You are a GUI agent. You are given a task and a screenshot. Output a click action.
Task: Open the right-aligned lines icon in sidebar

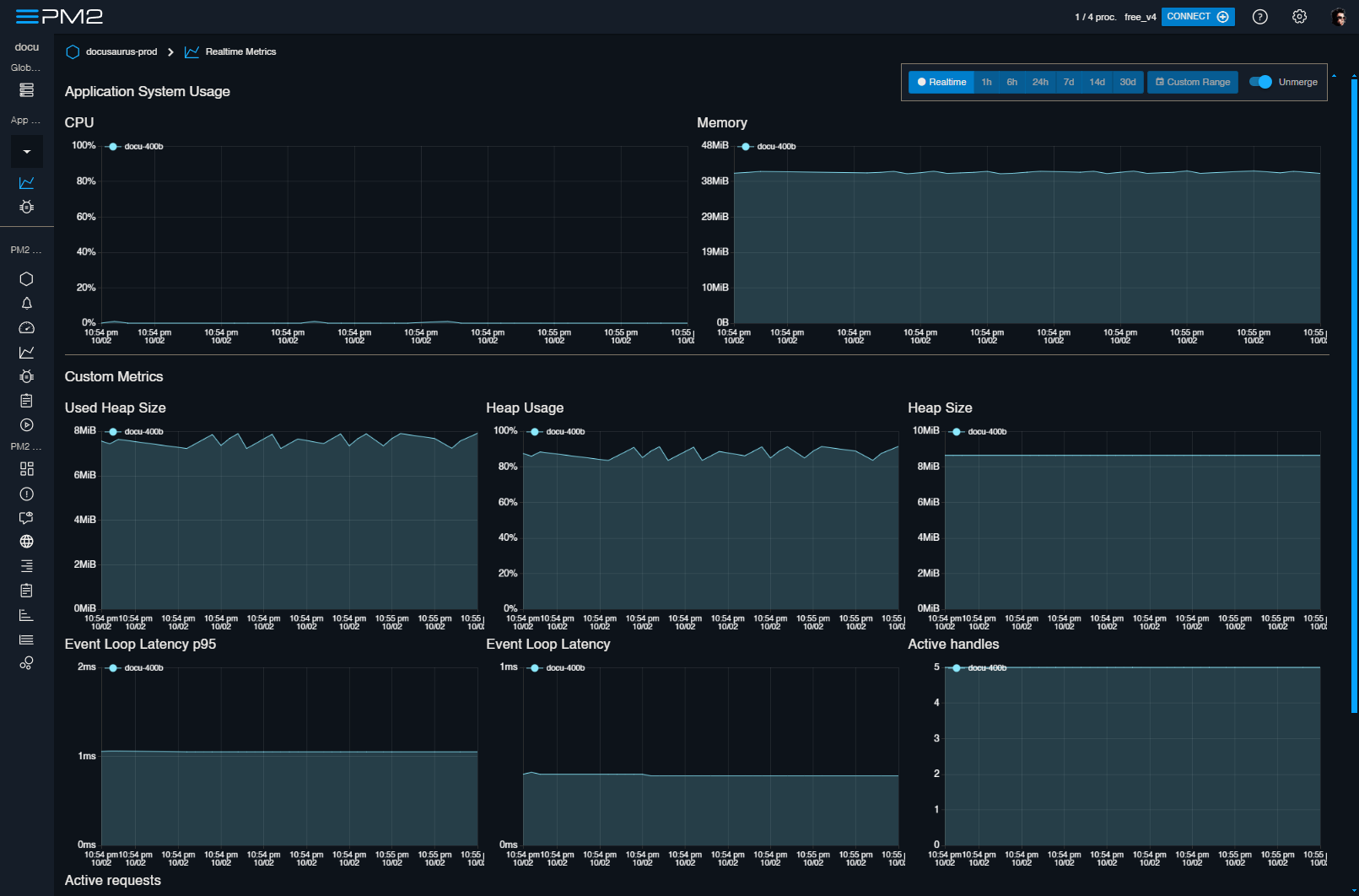(26, 566)
